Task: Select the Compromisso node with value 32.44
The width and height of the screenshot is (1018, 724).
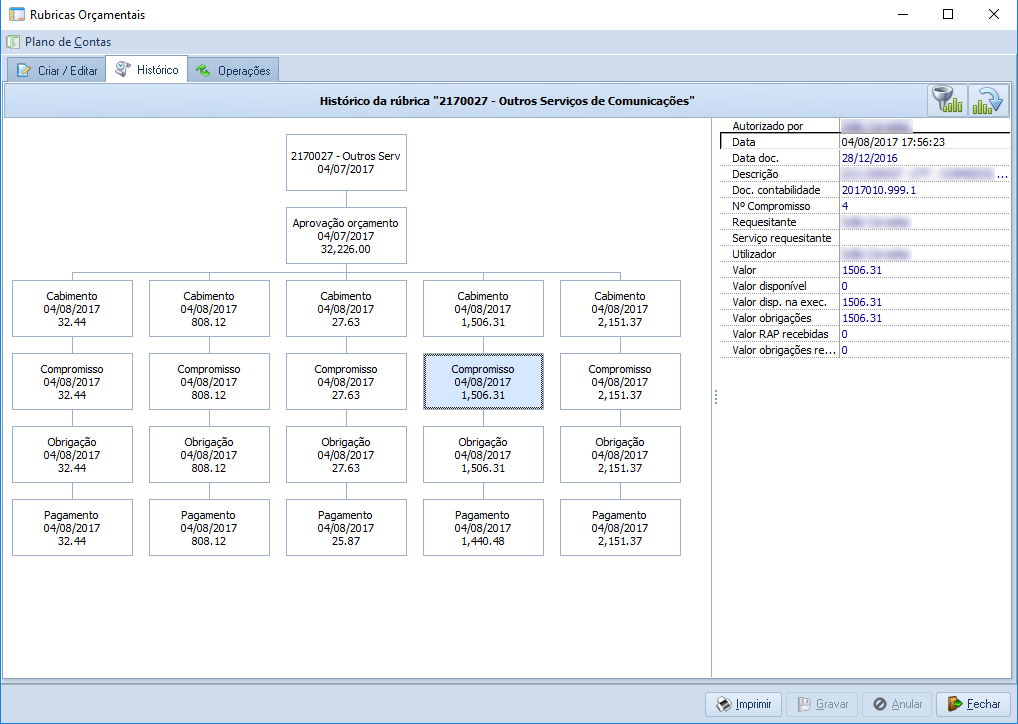Action: click(x=72, y=382)
